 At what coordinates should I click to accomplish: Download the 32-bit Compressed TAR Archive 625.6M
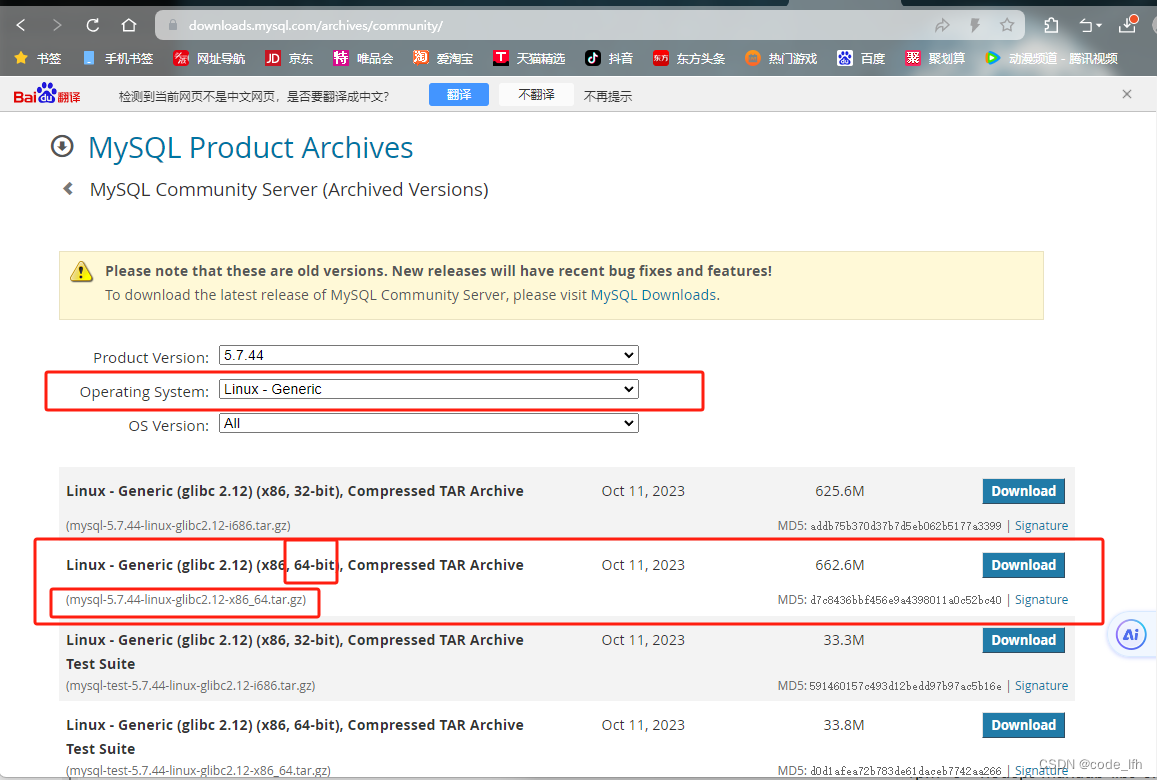click(x=1023, y=491)
